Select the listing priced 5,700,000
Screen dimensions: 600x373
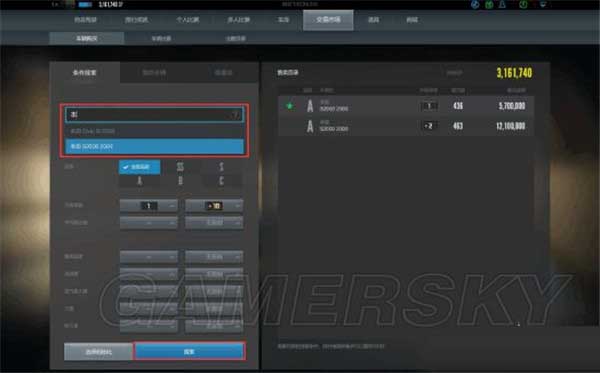406,106
